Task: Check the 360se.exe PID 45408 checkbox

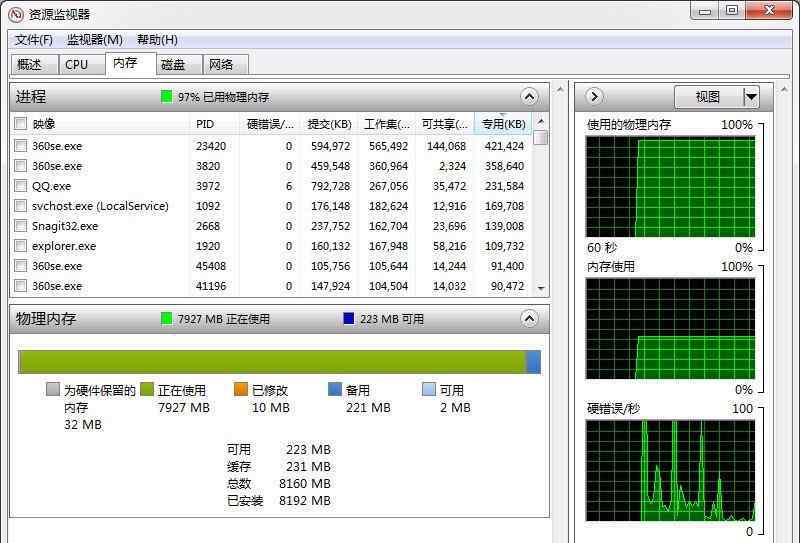Action: point(20,266)
